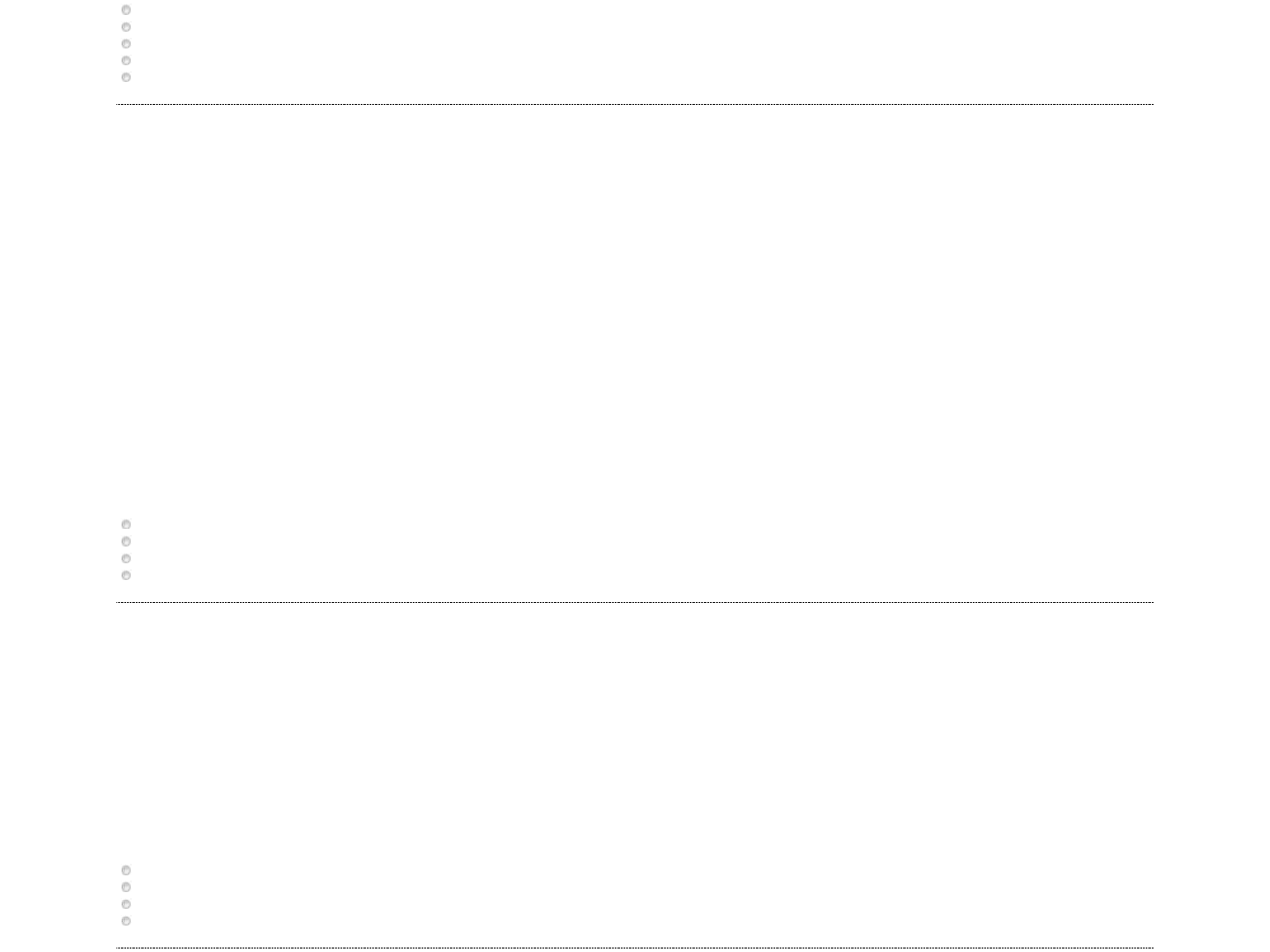Select the second radio option in the top group
The image size is (1270, 952).
126,27
